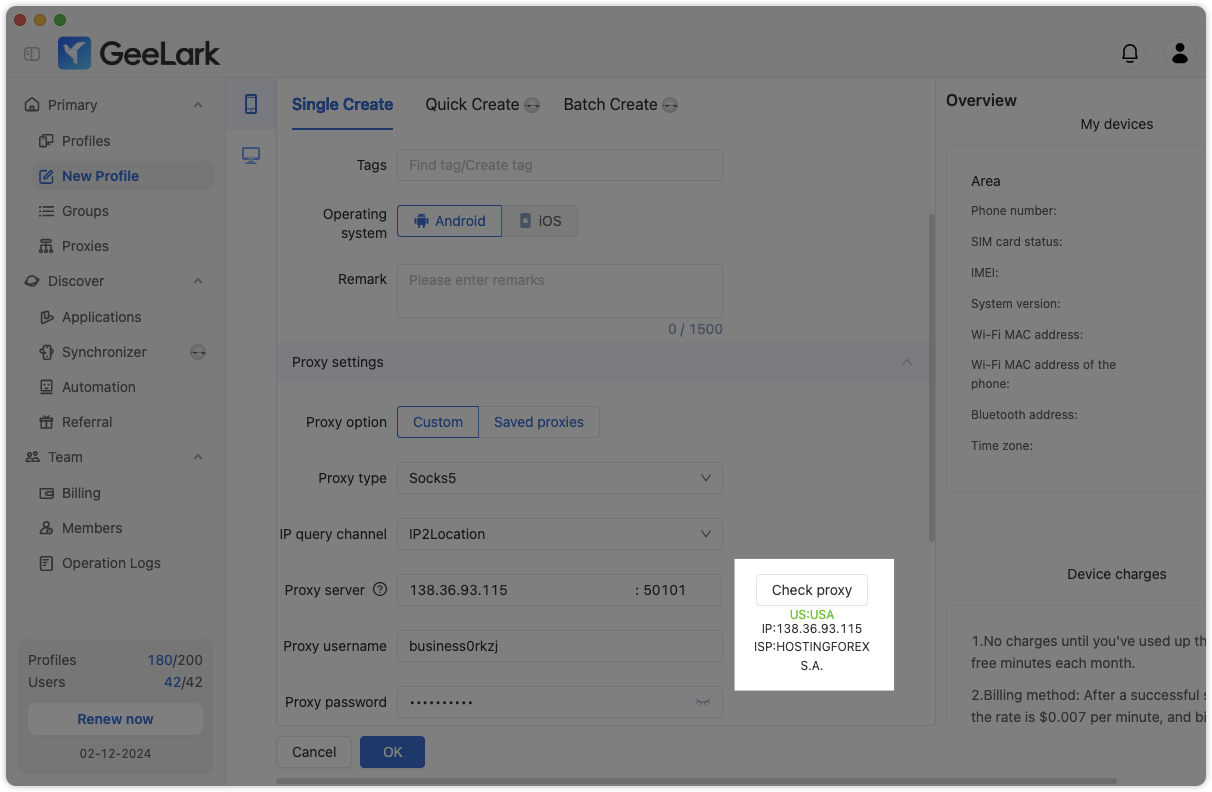This screenshot has width=1212, height=792.
Task: Click the New Profile pencil icon
Action: tap(46, 176)
